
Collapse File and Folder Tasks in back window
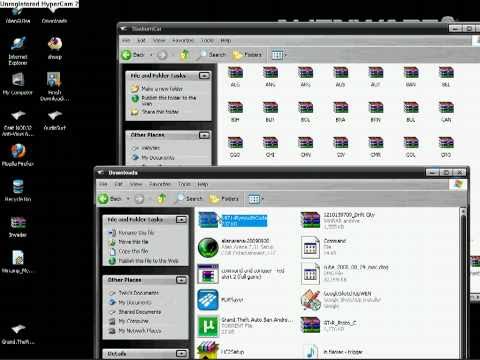tap(204, 75)
